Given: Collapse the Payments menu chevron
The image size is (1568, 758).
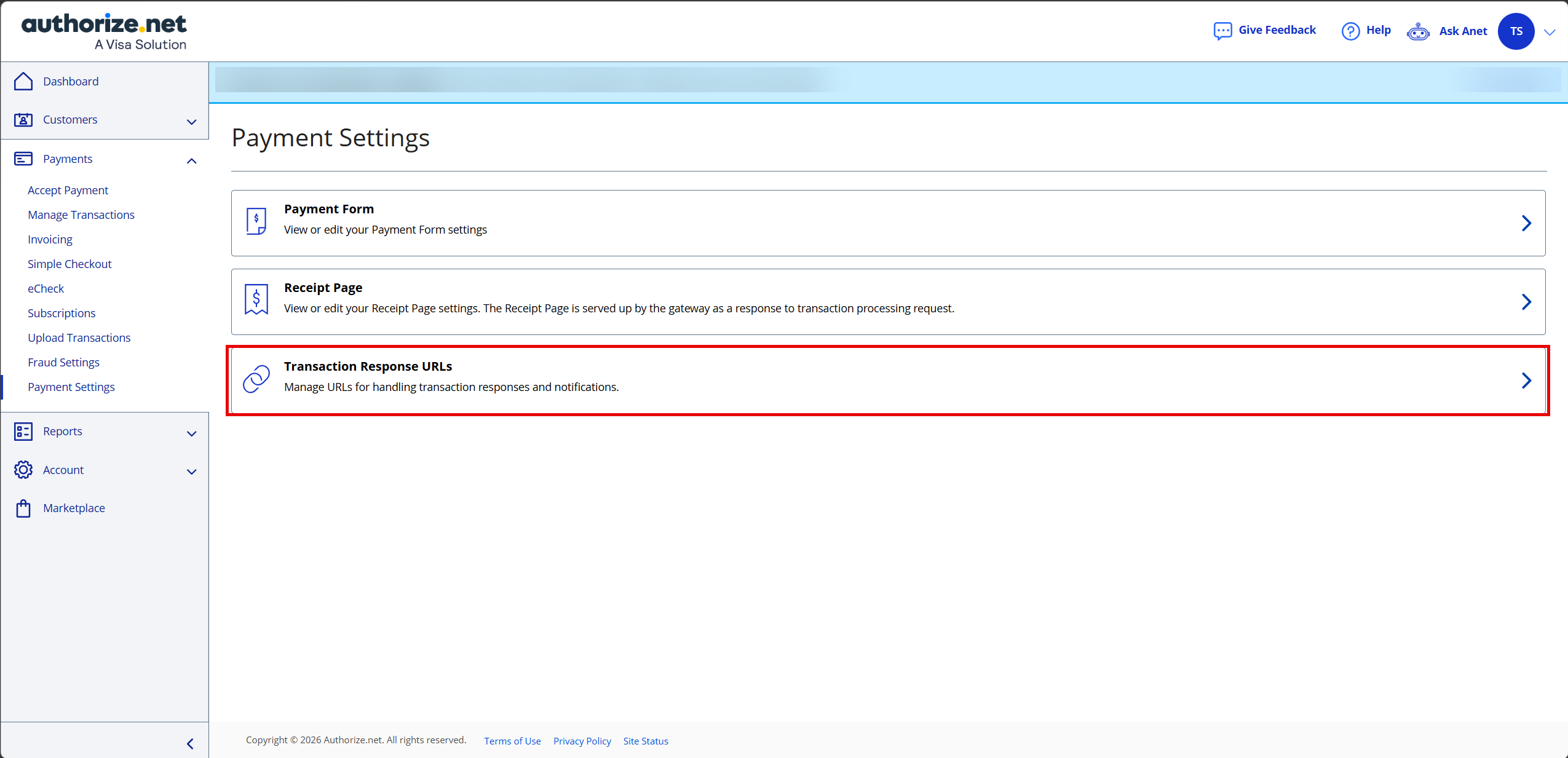Looking at the screenshot, I should (192, 161).
